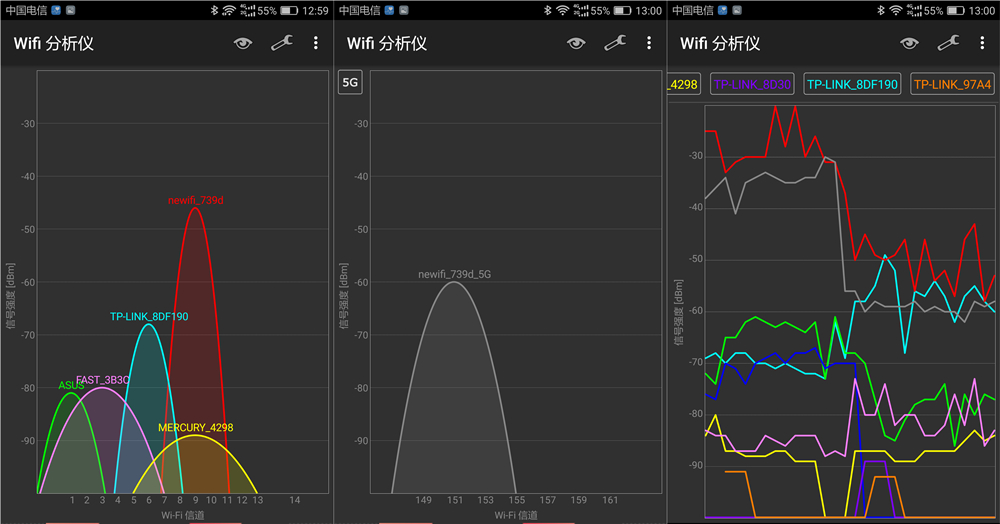Tap the Wifi 分析仪 title above the 5G graph
This screenshot has height=524, width=1000.
387,44
